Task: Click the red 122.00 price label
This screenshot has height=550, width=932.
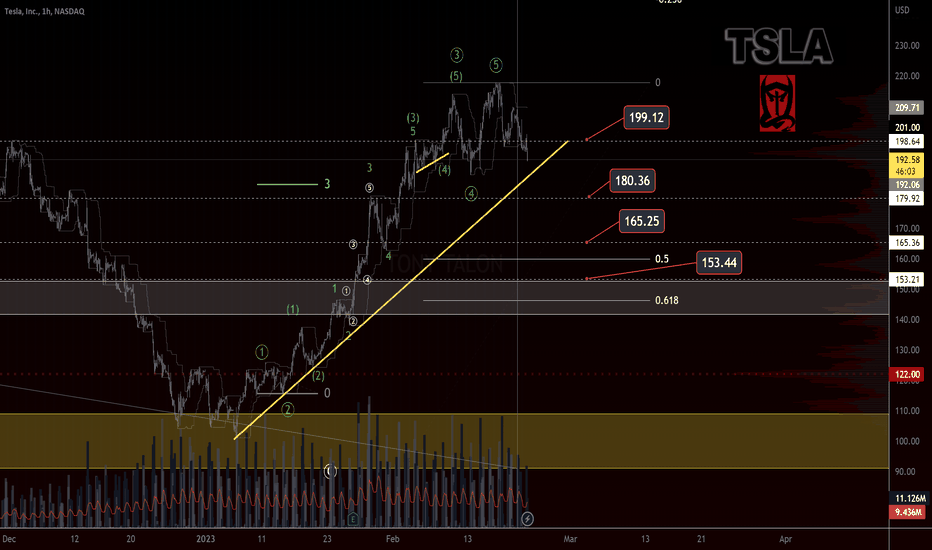Action: 907,375
